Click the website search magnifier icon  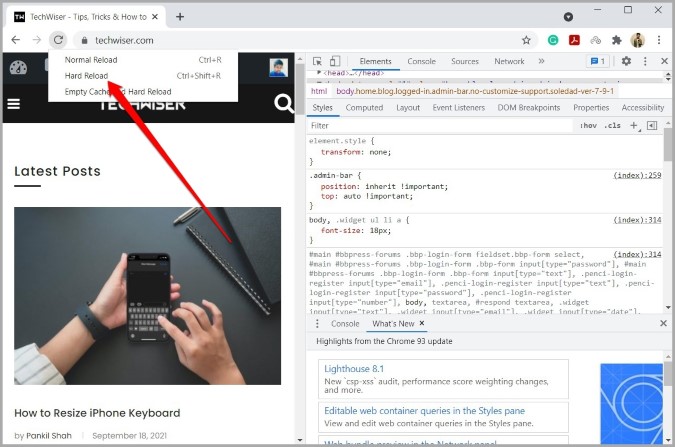click(284, 103)
